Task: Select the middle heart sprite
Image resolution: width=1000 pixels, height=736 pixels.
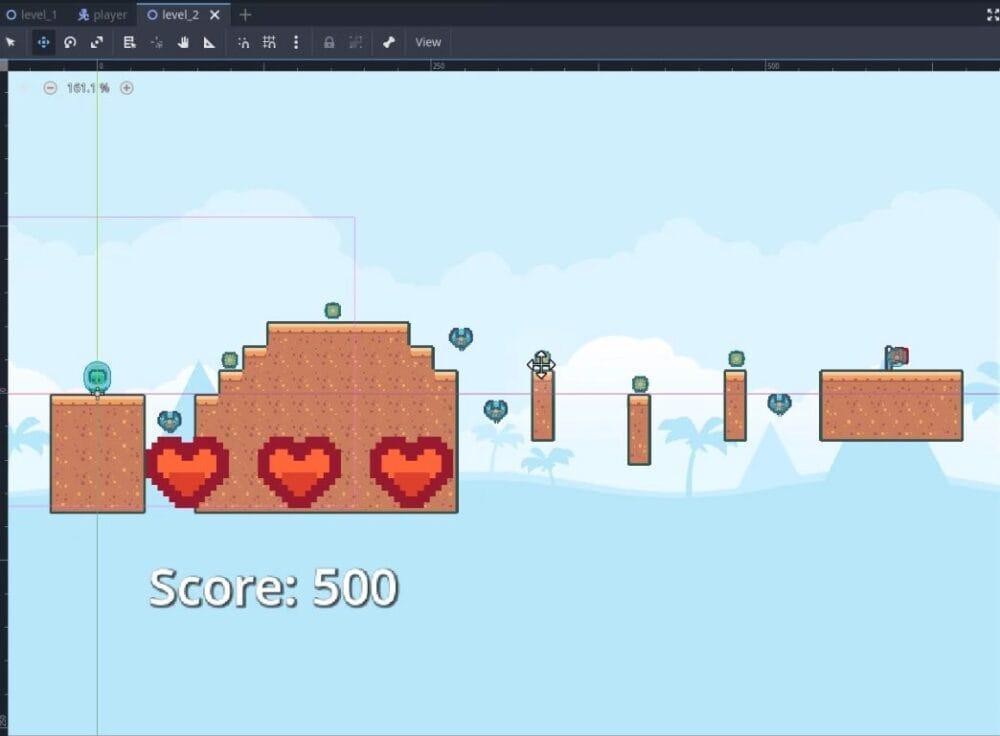Action: [x=299, y=472]
